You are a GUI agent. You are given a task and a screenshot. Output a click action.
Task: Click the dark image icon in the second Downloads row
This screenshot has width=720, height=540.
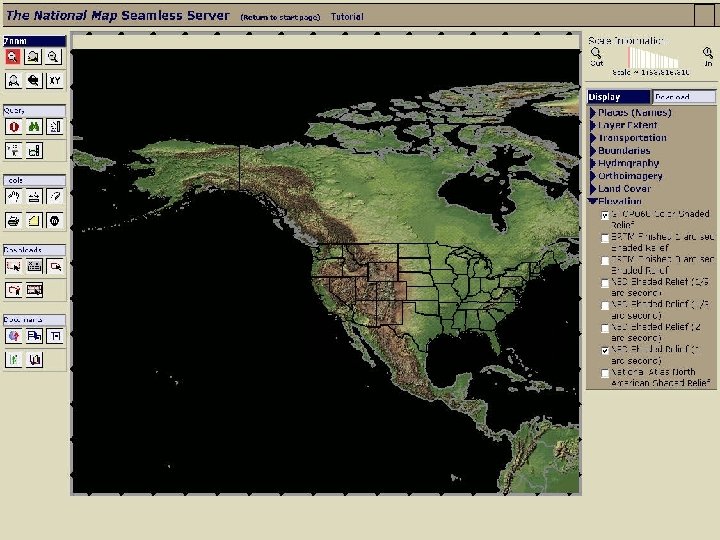(34, 290)
